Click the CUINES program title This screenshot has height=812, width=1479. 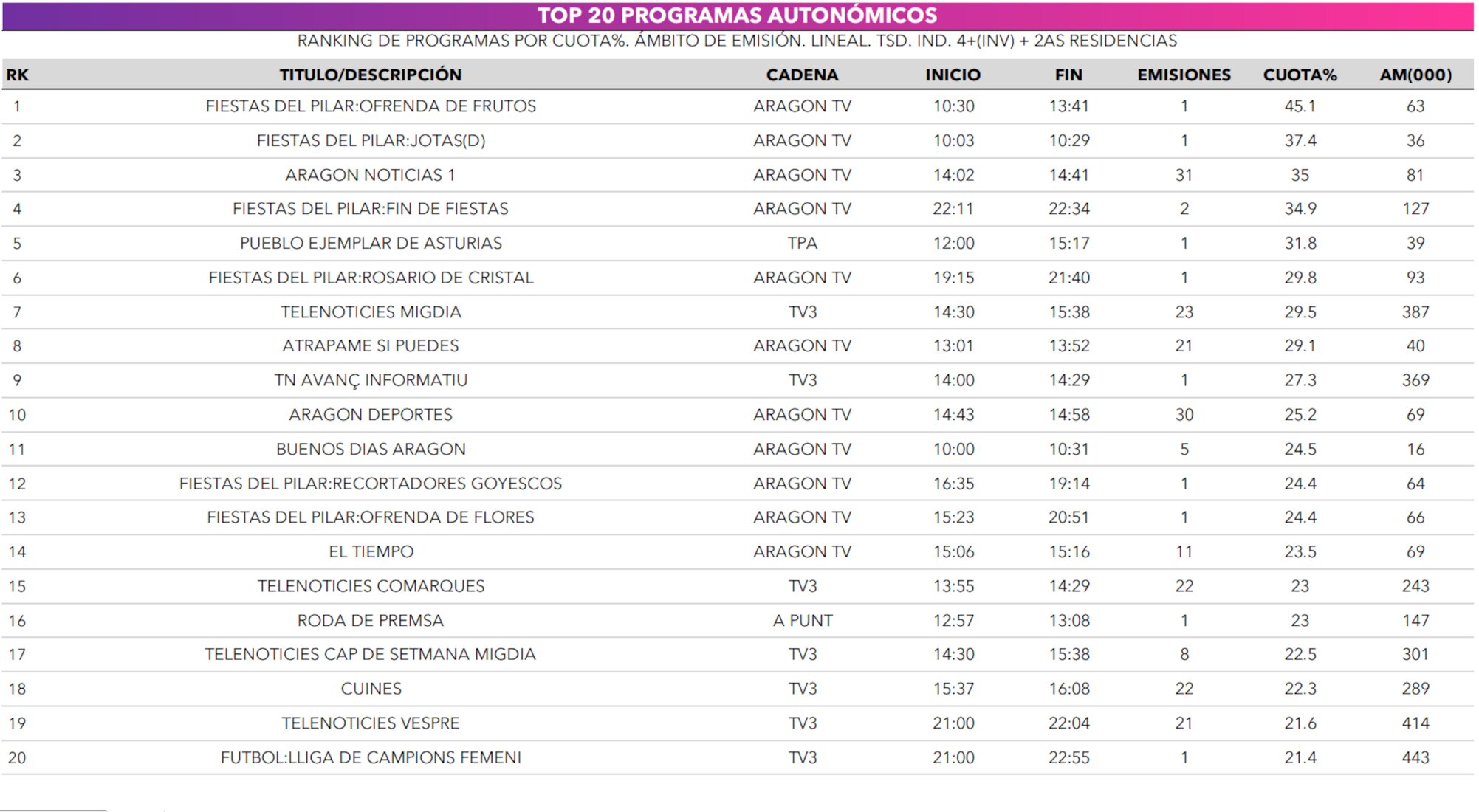click(x=371, y=689)
